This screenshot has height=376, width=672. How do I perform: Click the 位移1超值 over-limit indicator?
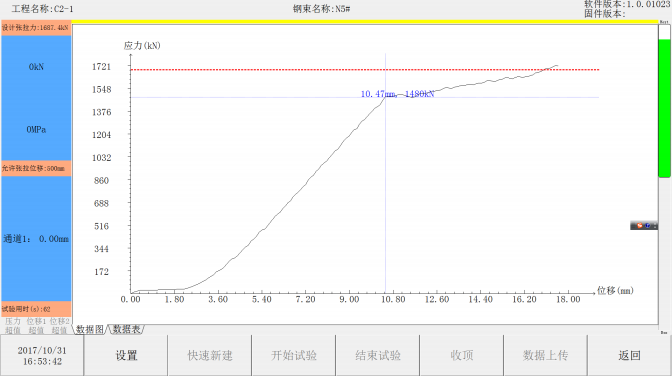tap(36, 326)
